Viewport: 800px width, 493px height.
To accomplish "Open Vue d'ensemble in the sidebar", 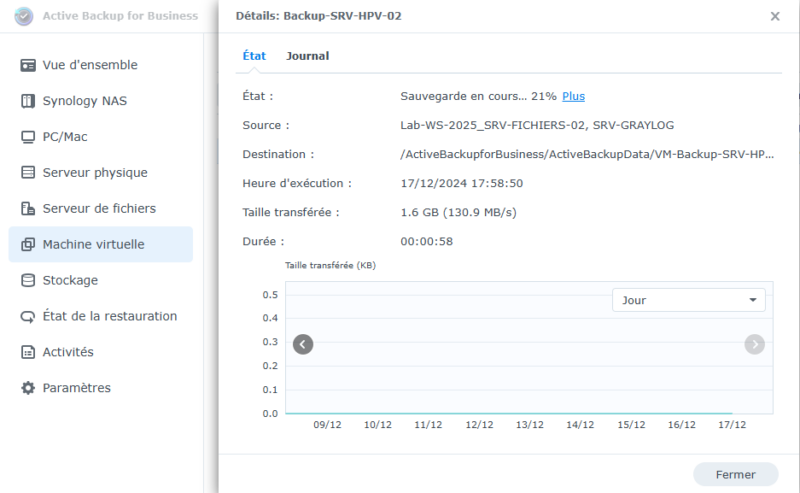I will click(101, 65).
